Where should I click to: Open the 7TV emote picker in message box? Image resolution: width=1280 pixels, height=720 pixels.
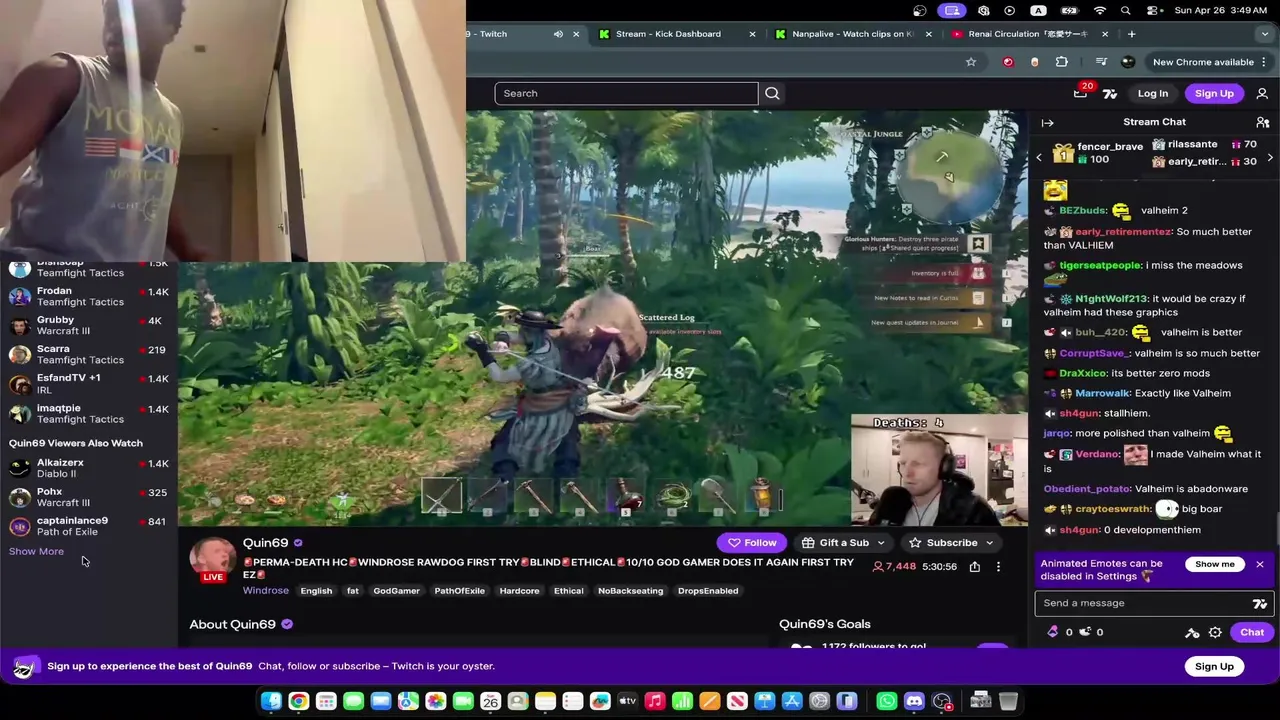click(1260, 603)
